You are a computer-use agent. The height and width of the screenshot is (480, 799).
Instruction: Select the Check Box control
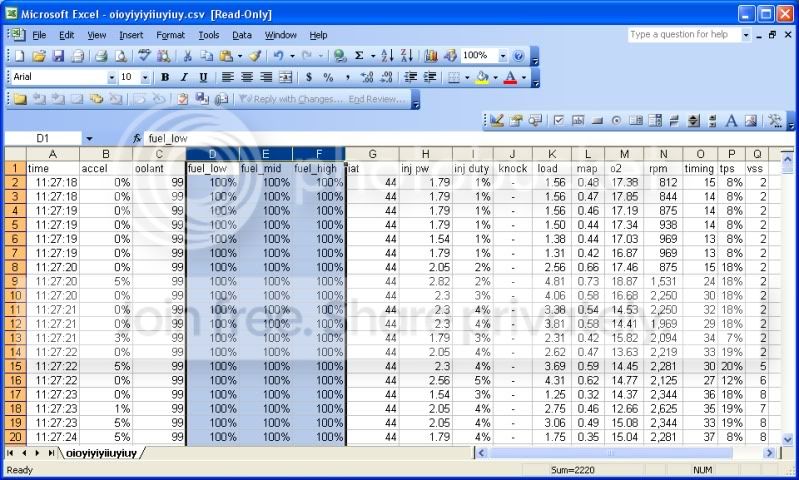(x=558, y=121)
